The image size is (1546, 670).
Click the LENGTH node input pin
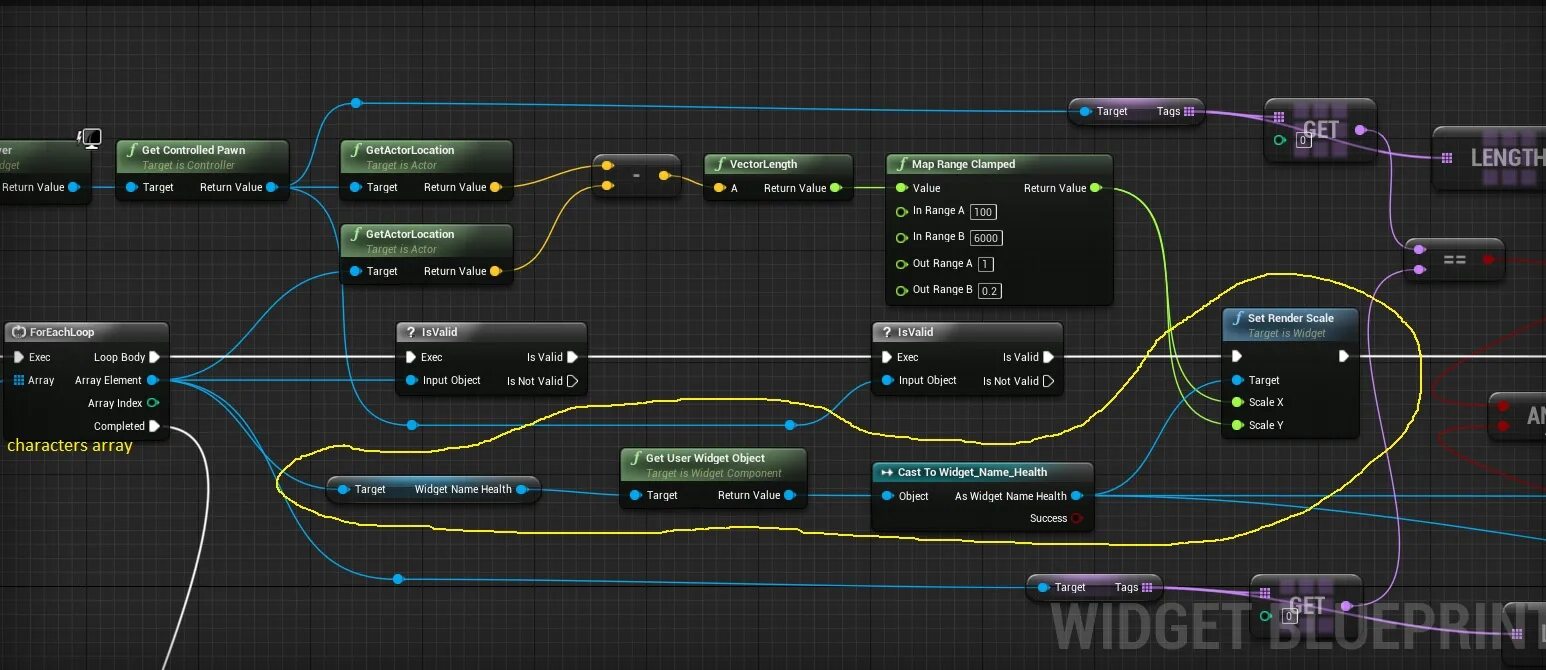(x=1447, y=158)
